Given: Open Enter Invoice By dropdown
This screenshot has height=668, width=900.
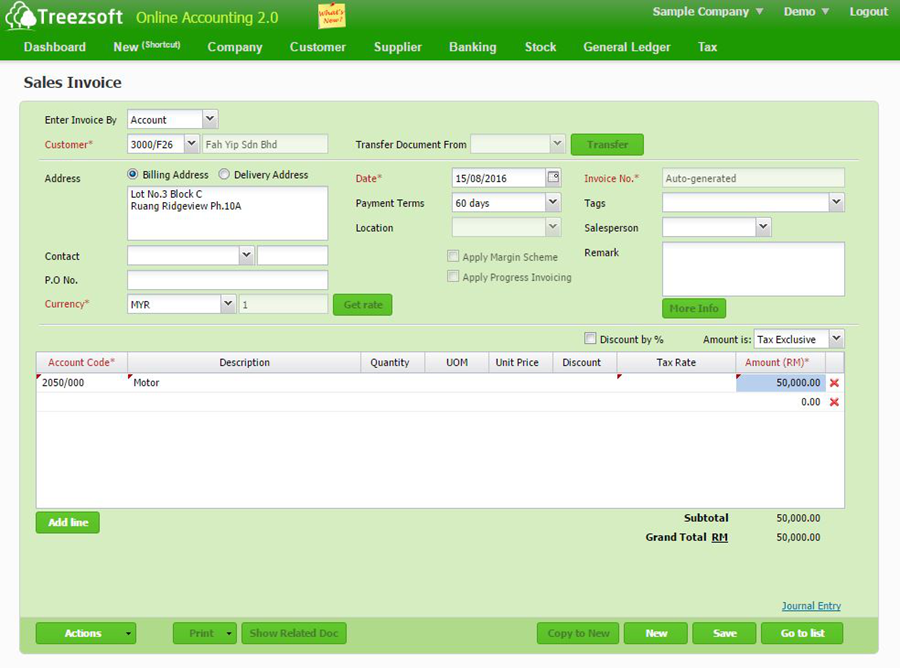Looking at the screenshot, I should tap(210, 119).
